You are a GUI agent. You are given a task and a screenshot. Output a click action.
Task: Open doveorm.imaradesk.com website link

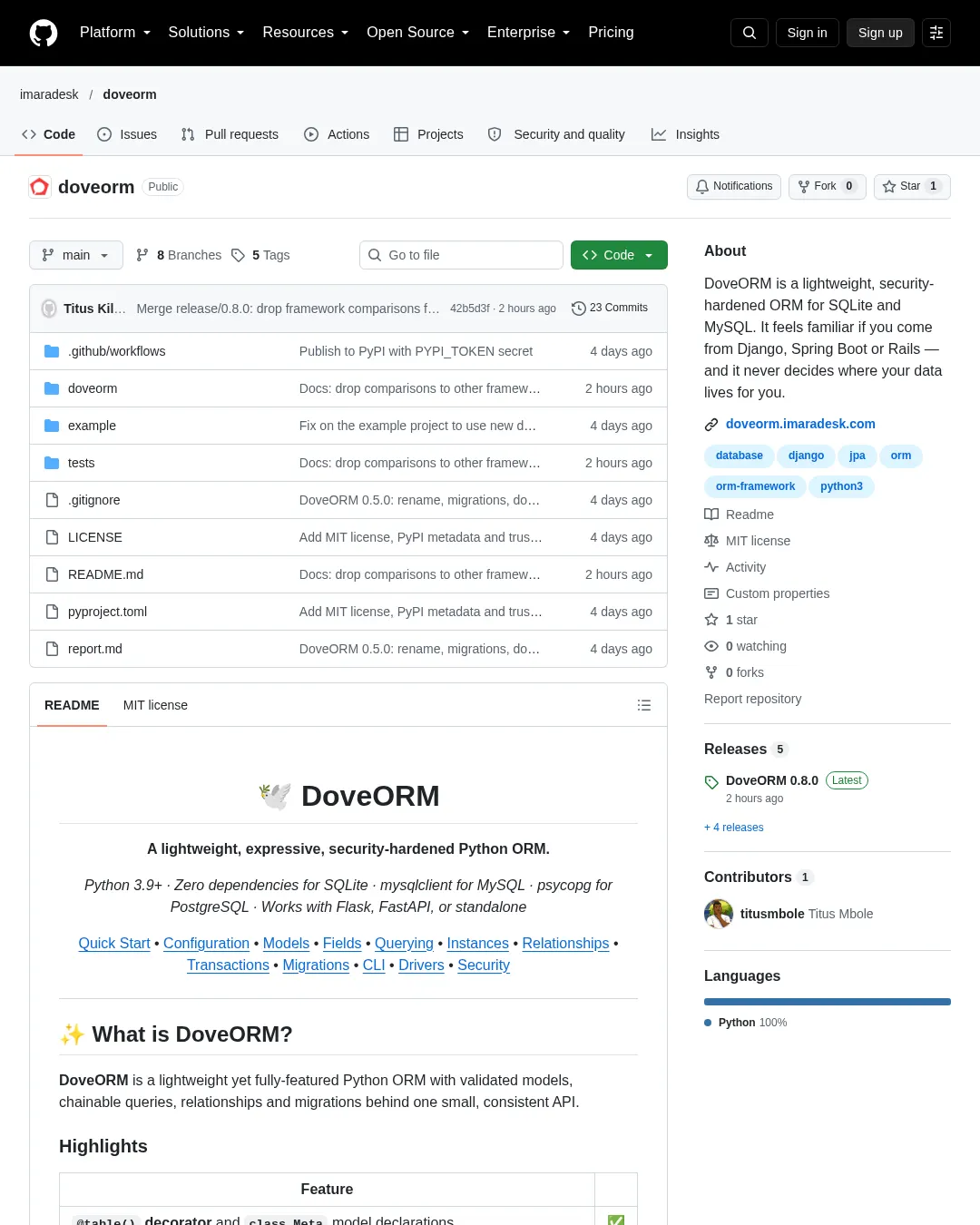tap(800, 424)
